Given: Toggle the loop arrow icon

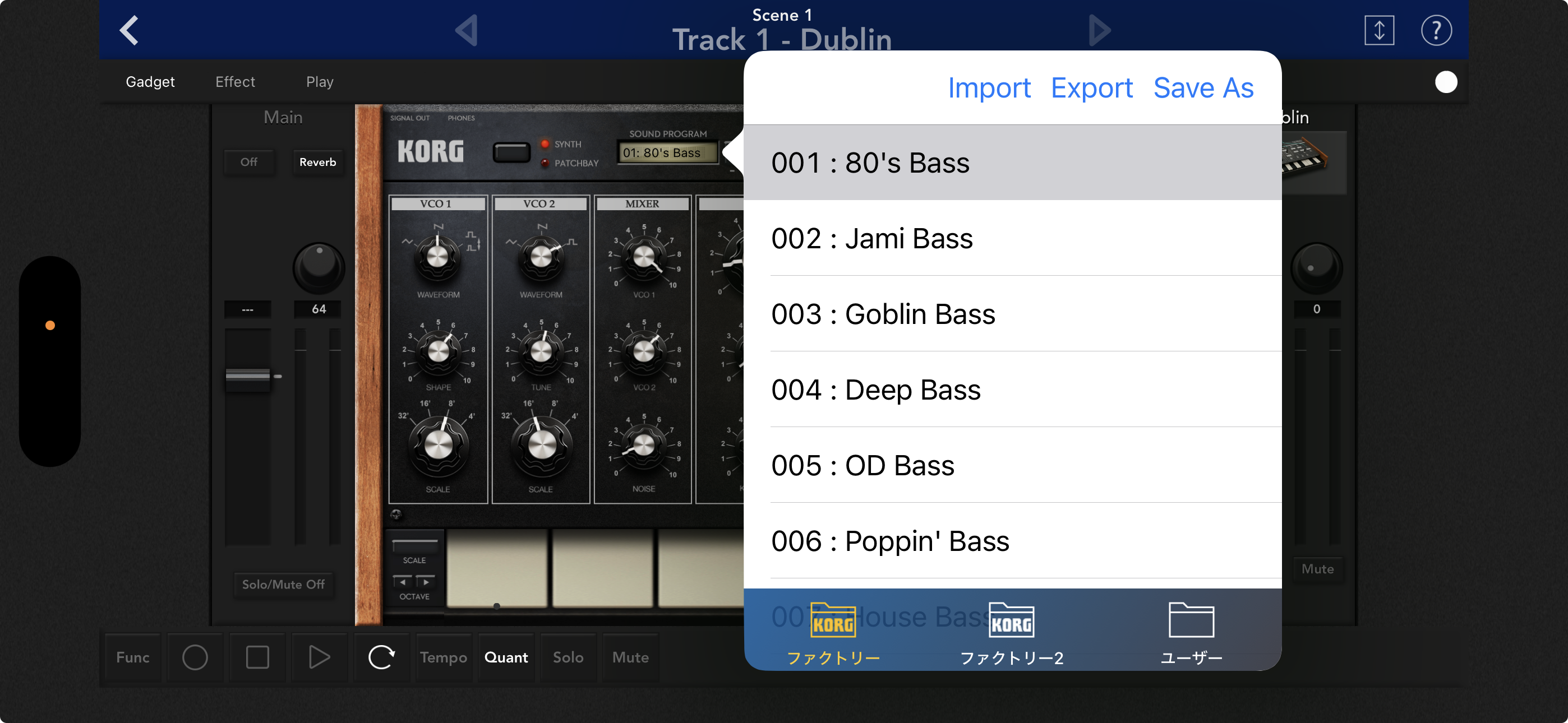Looking at the screenshot, I should point(381,657).
